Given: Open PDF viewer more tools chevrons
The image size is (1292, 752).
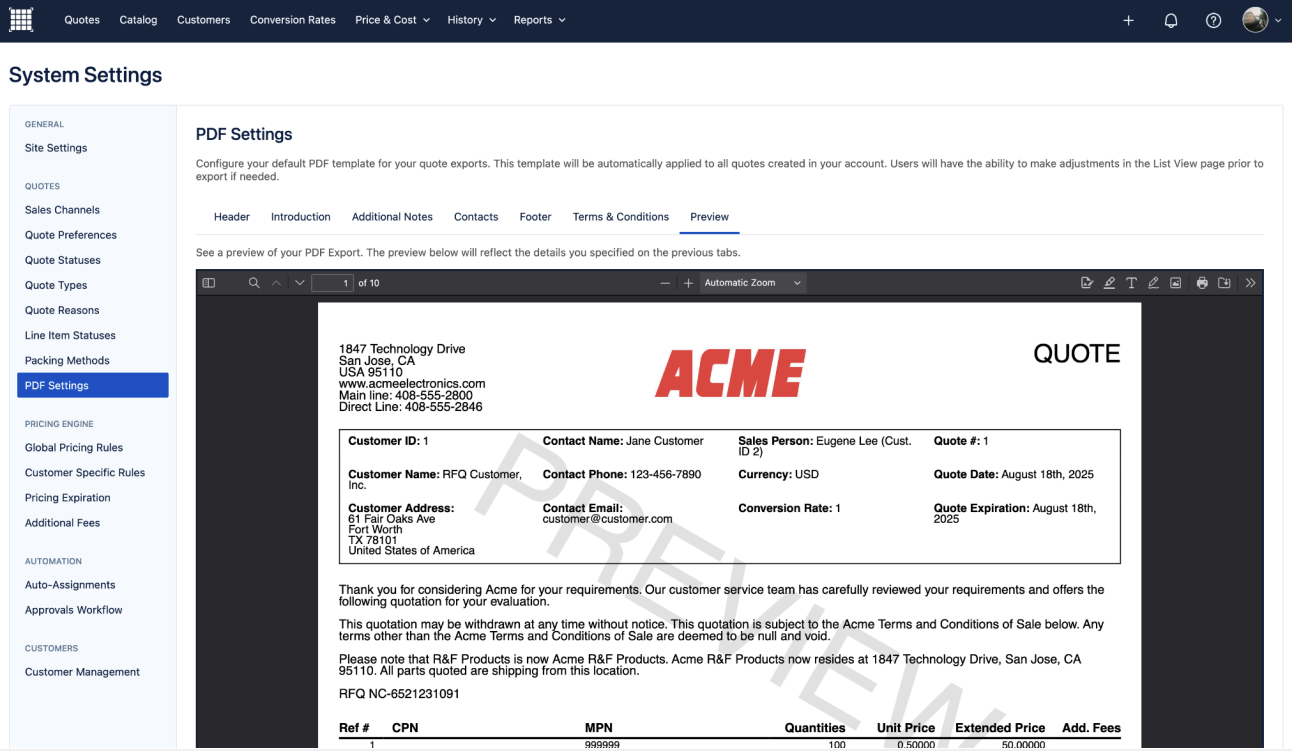Looking at the screenshot, I should (x=1250, y=283).
